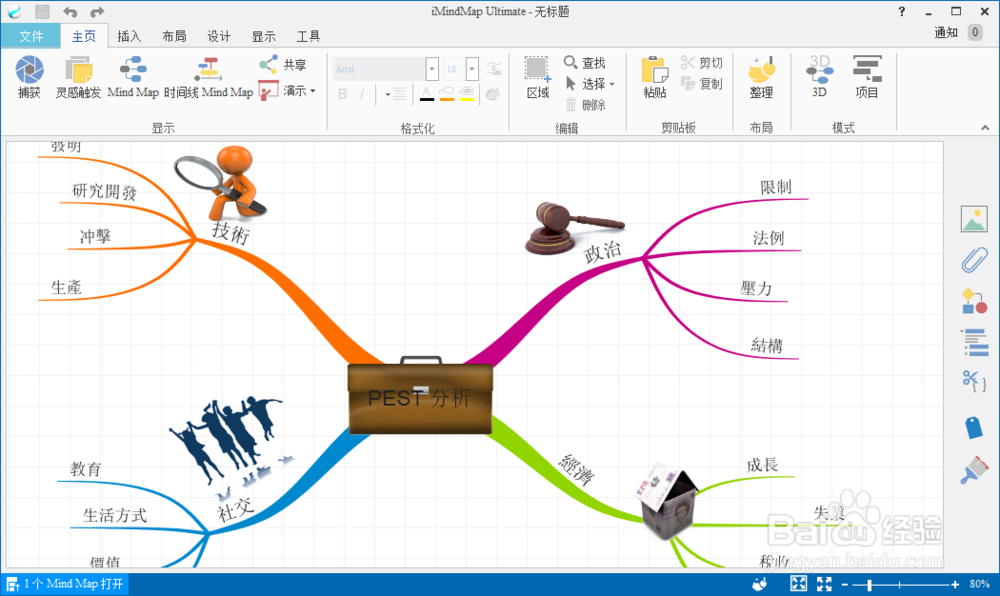The width and height of the screenshot is (1000, 596).
Task: Click 剪切 cut button
Action: pyautogui.click(x=702, y=62)
